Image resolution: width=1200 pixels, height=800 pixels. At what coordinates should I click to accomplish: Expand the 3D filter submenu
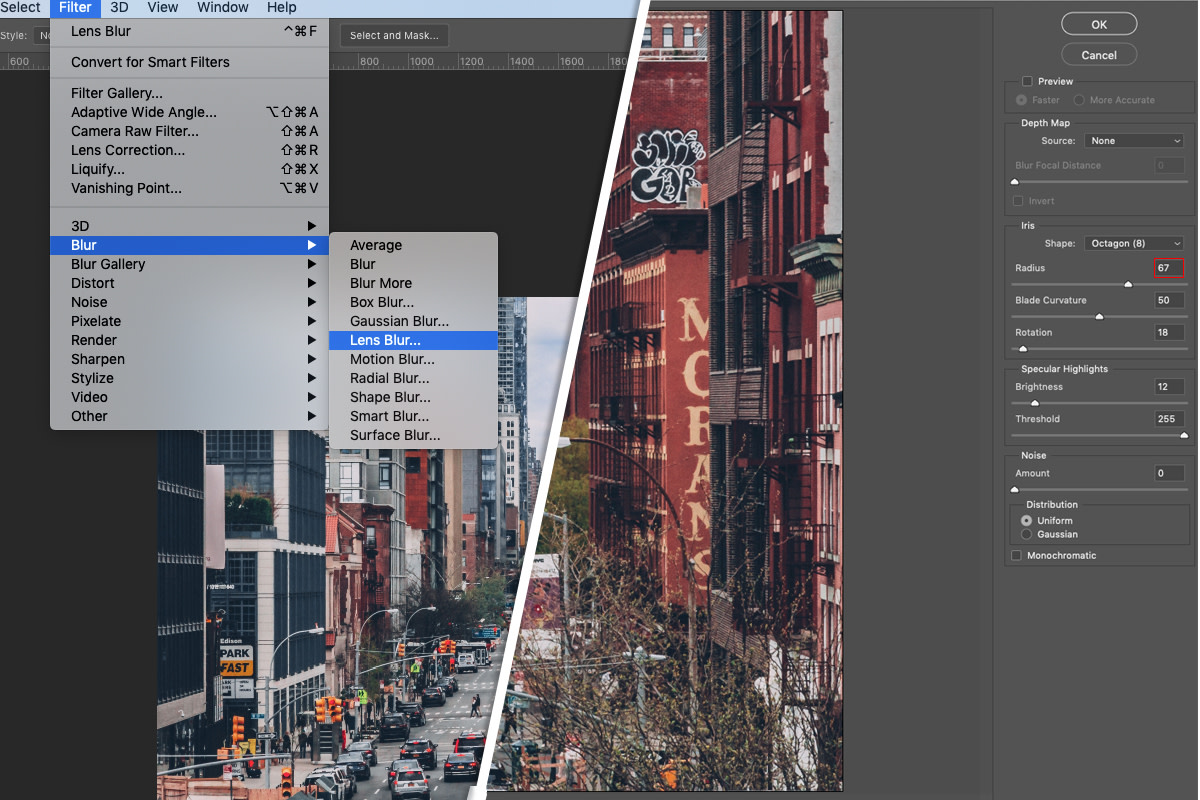pos(189,226)
